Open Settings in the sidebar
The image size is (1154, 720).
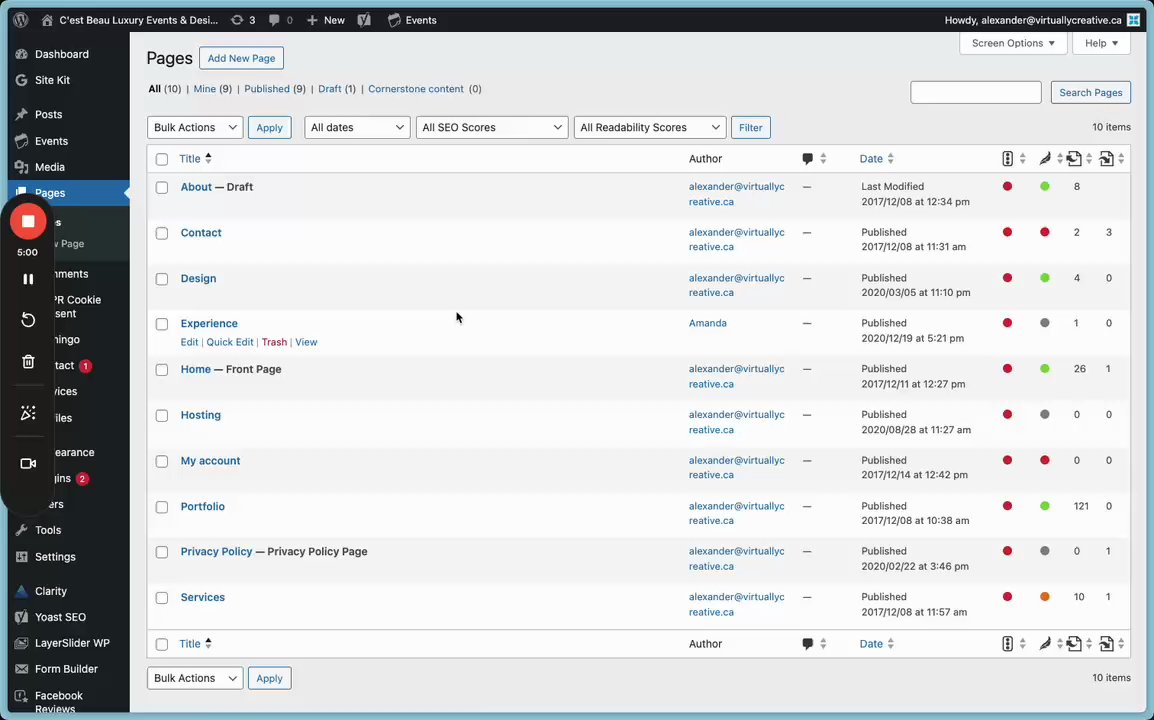(55, 557)
